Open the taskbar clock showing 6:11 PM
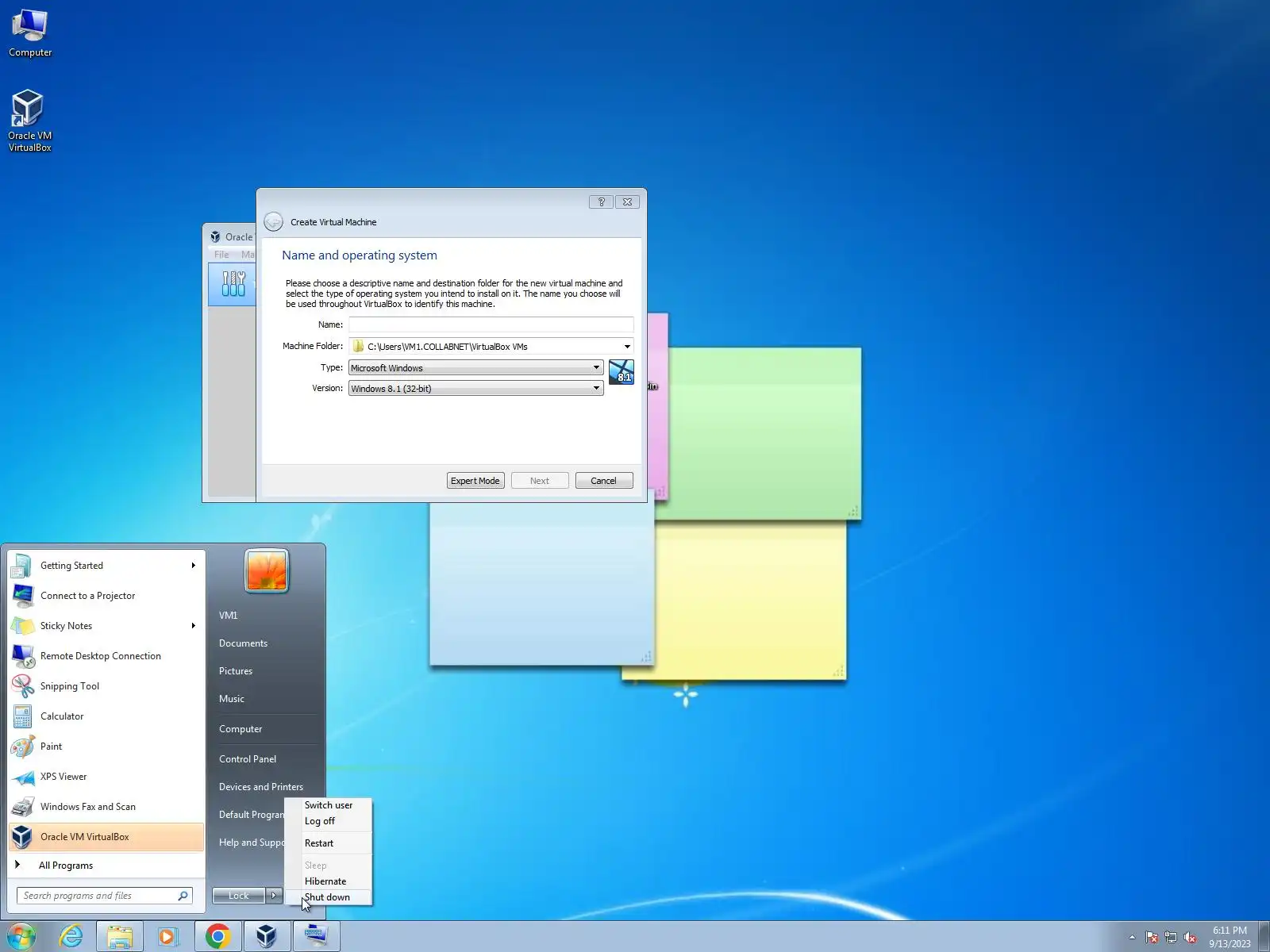The height and width of the screenshot is (952, 1270). (1230, 937)
